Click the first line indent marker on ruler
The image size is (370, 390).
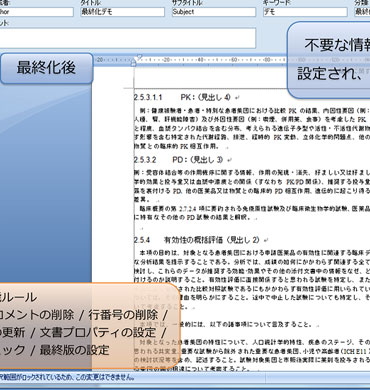coord(140,57)
